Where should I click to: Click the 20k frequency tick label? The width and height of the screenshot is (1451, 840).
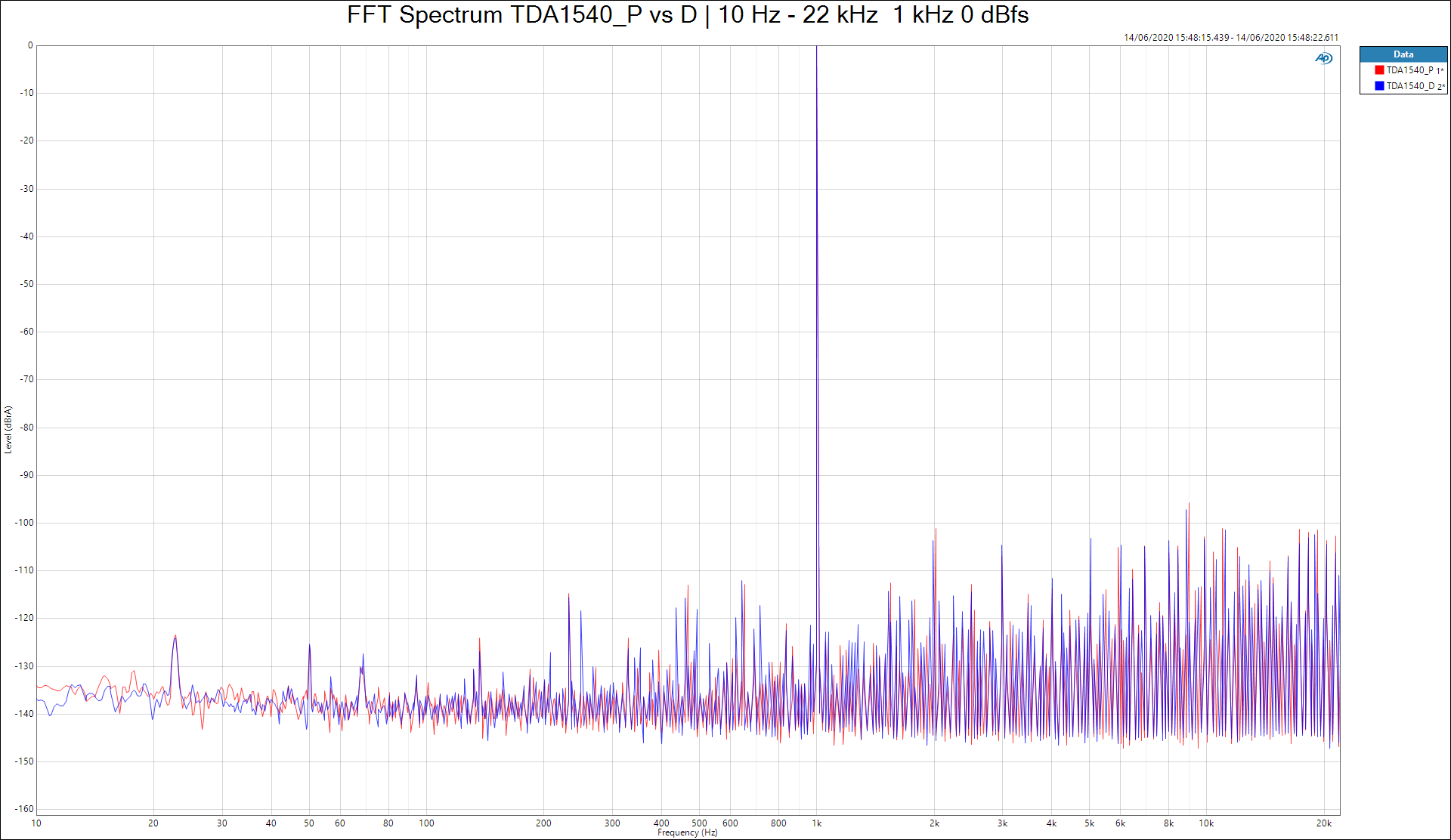coord(1324,823)
